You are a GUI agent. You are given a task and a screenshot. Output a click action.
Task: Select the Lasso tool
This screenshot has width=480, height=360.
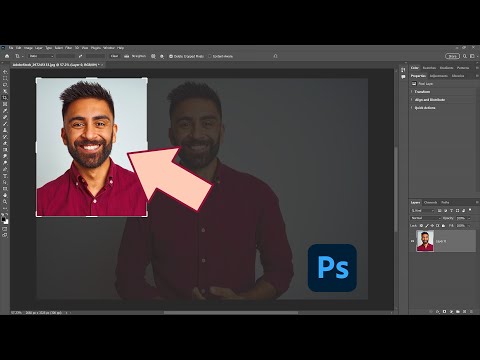click(x=5, y=85)
